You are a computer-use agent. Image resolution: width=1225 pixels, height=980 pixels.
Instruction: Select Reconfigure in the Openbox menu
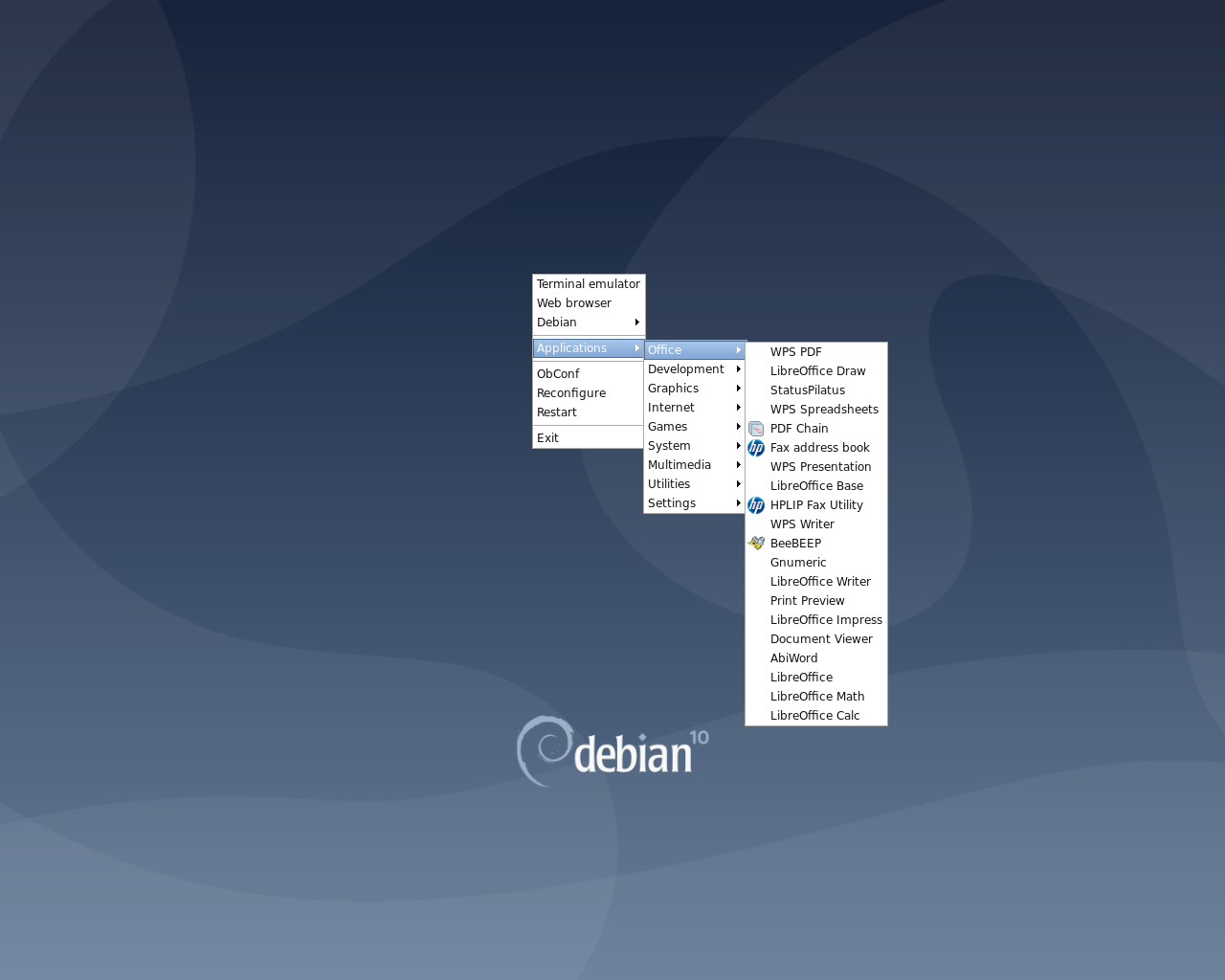[x=589, y=393]
